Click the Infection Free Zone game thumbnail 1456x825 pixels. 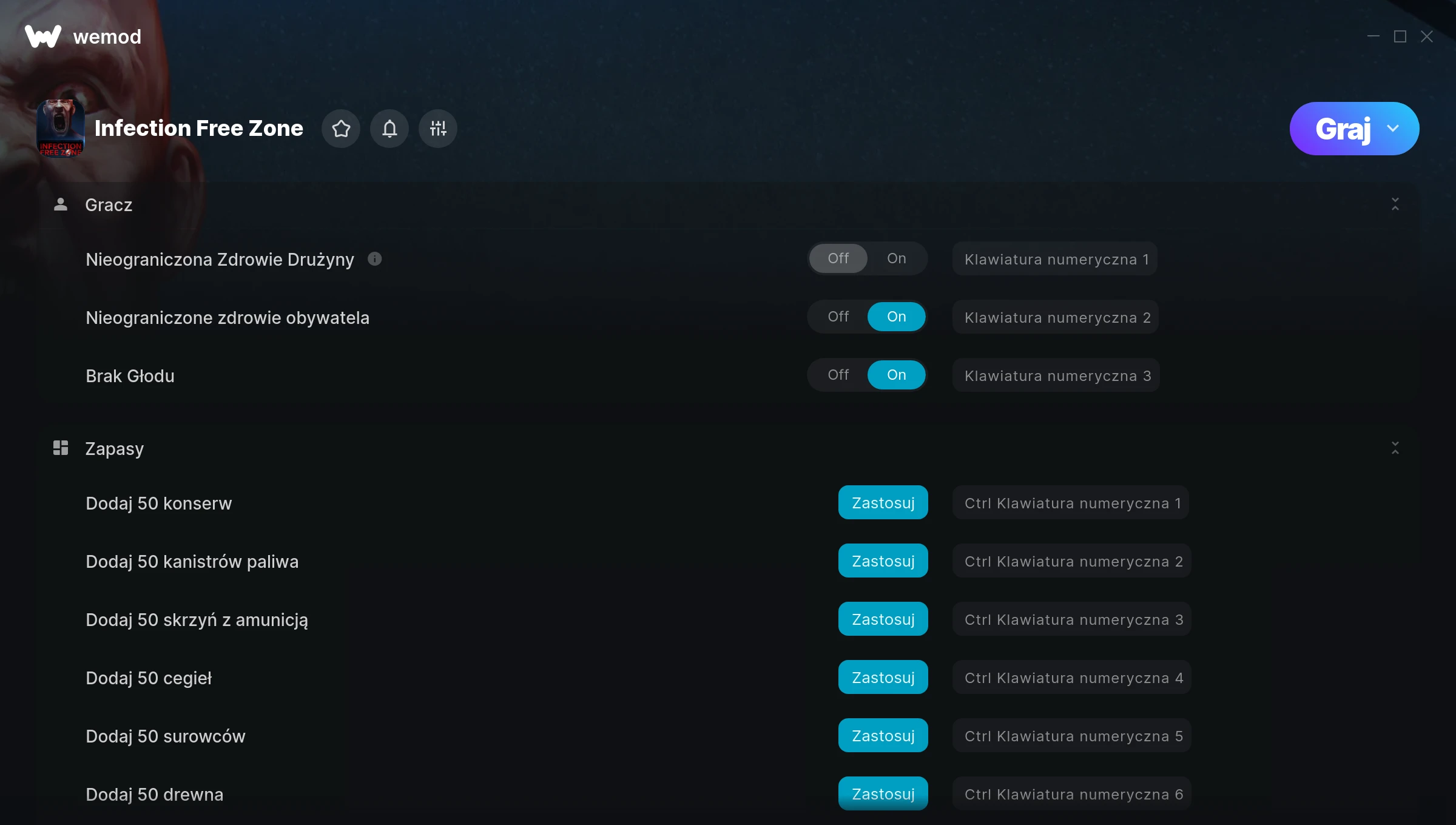pyautogui.click(x=61, y=128)
